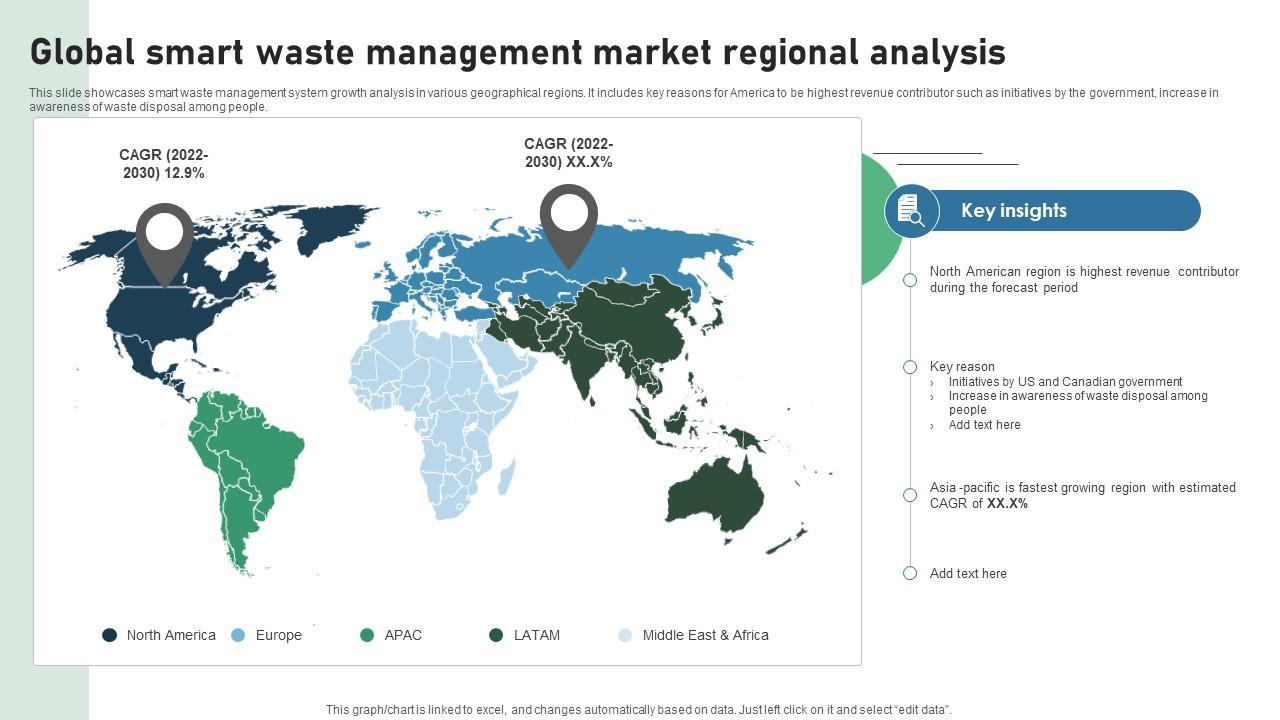Click the North America legend color dot

coord(110,635)
